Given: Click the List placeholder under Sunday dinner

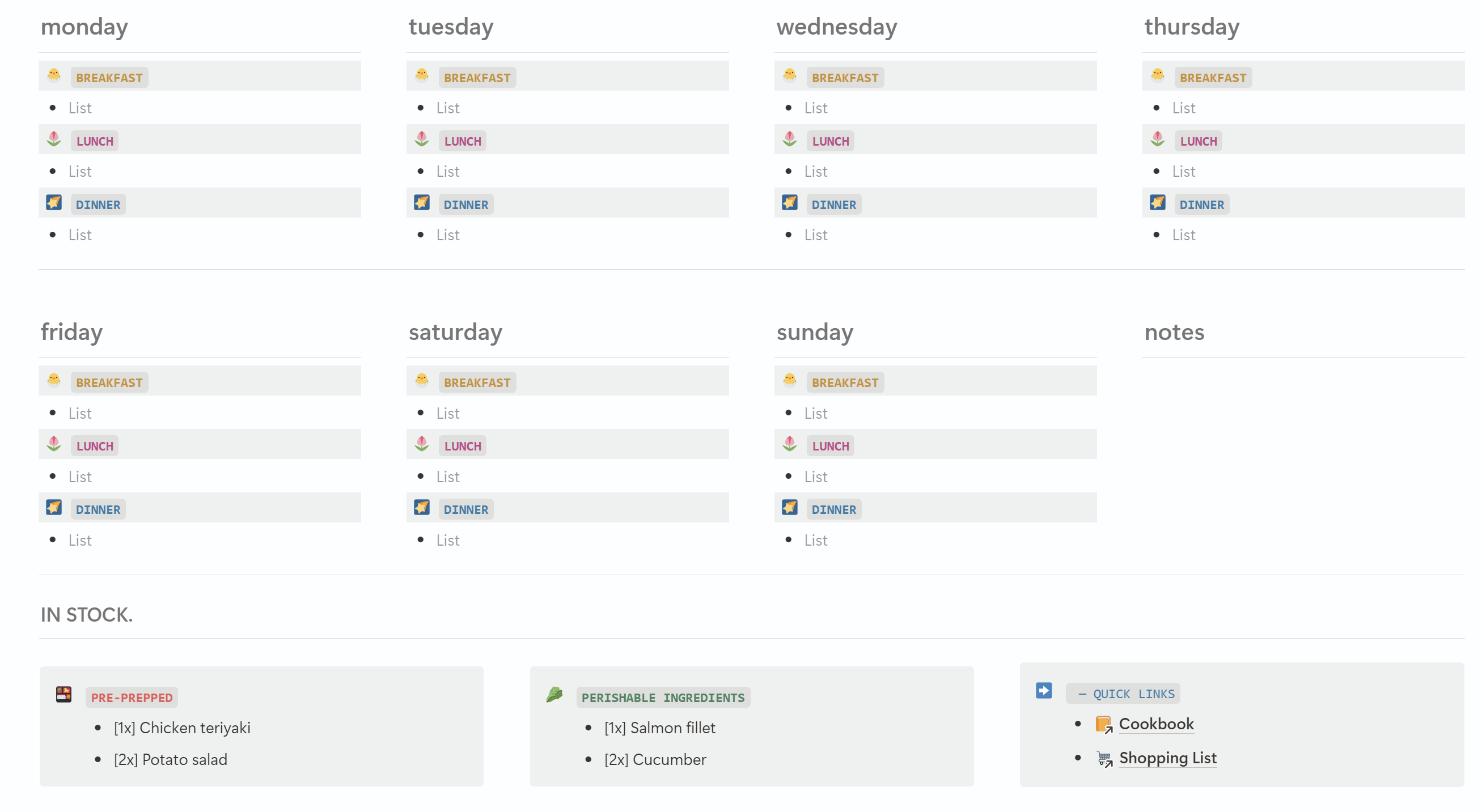Looking at the screenshot, I should pos(815,540).
